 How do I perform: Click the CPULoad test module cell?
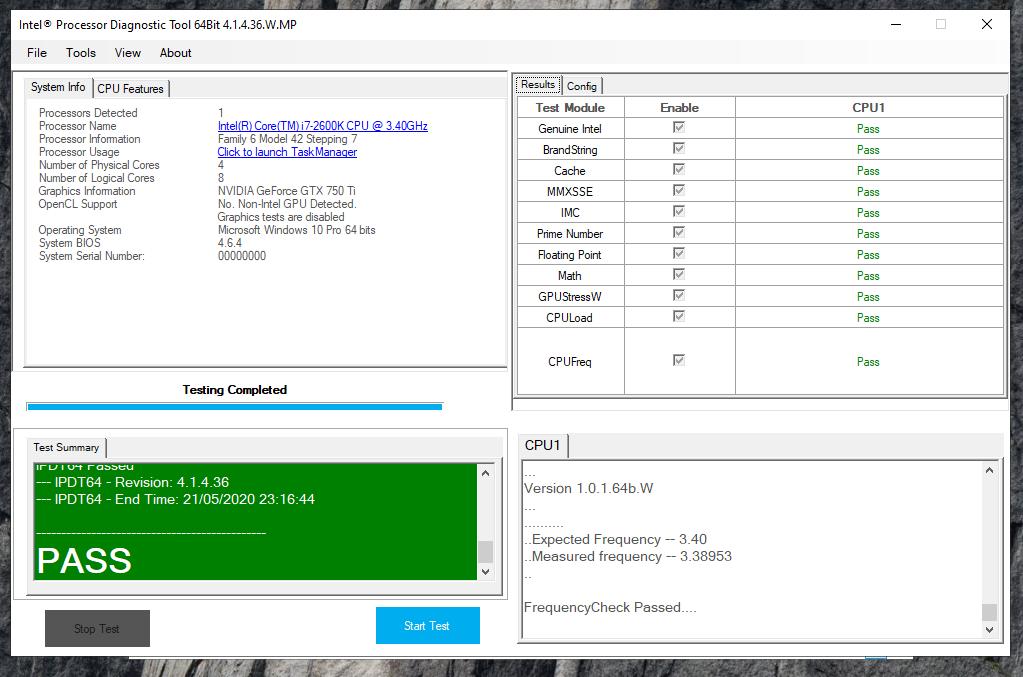(570, 318)
